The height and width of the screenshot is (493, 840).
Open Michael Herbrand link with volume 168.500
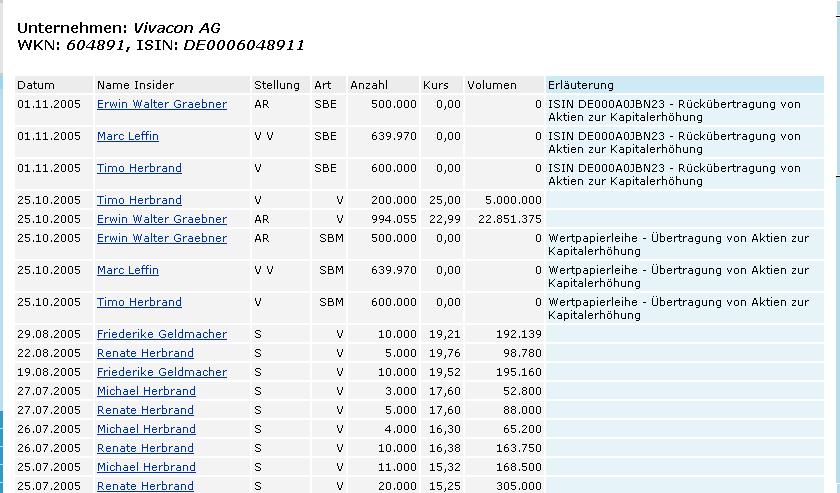[x=146, y=467]
